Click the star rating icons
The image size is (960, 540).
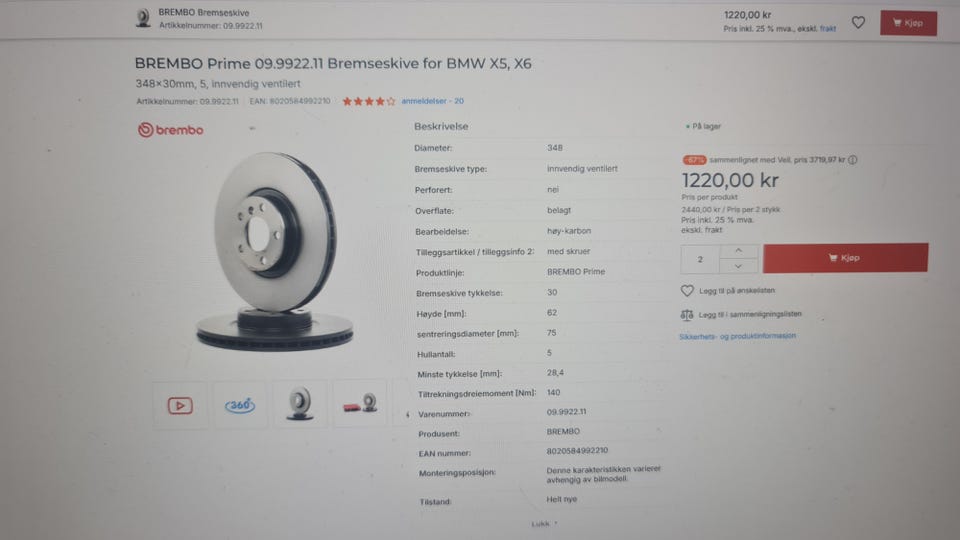point(369,102)
